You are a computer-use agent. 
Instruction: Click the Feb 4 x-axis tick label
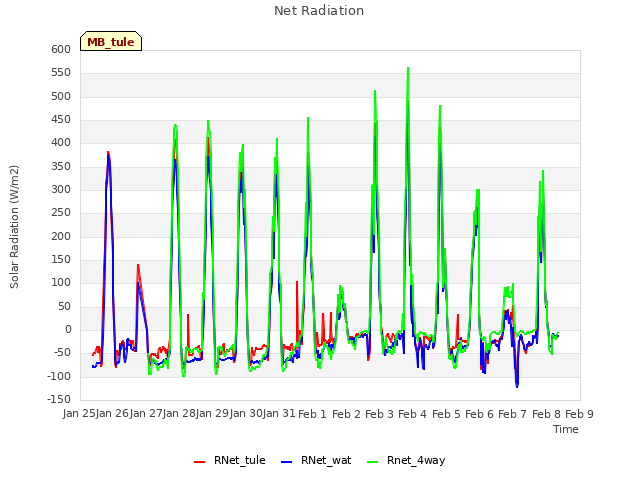[x=412, y=414]
